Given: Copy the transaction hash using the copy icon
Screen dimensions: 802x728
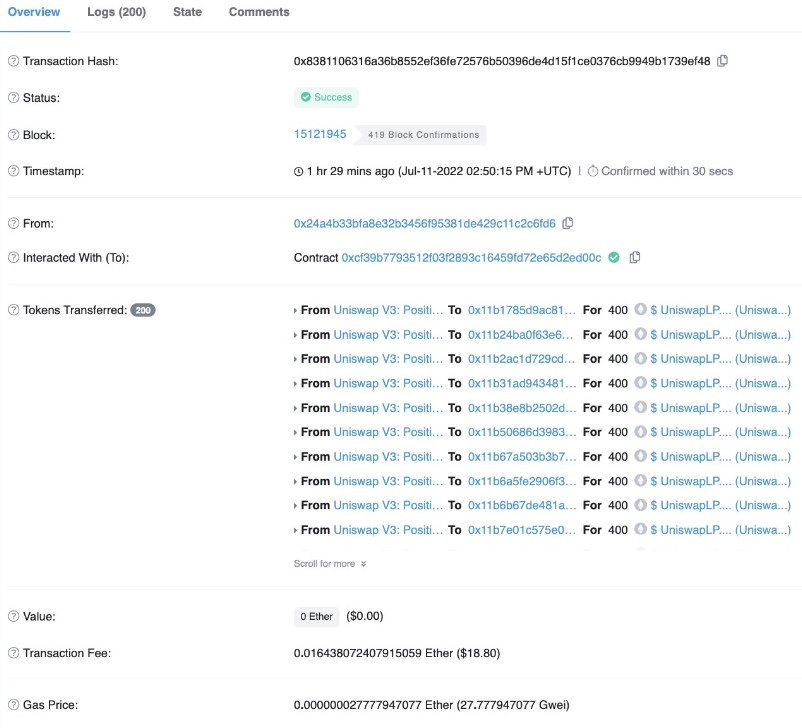Looking at the screenshot, I should point(722,61).
